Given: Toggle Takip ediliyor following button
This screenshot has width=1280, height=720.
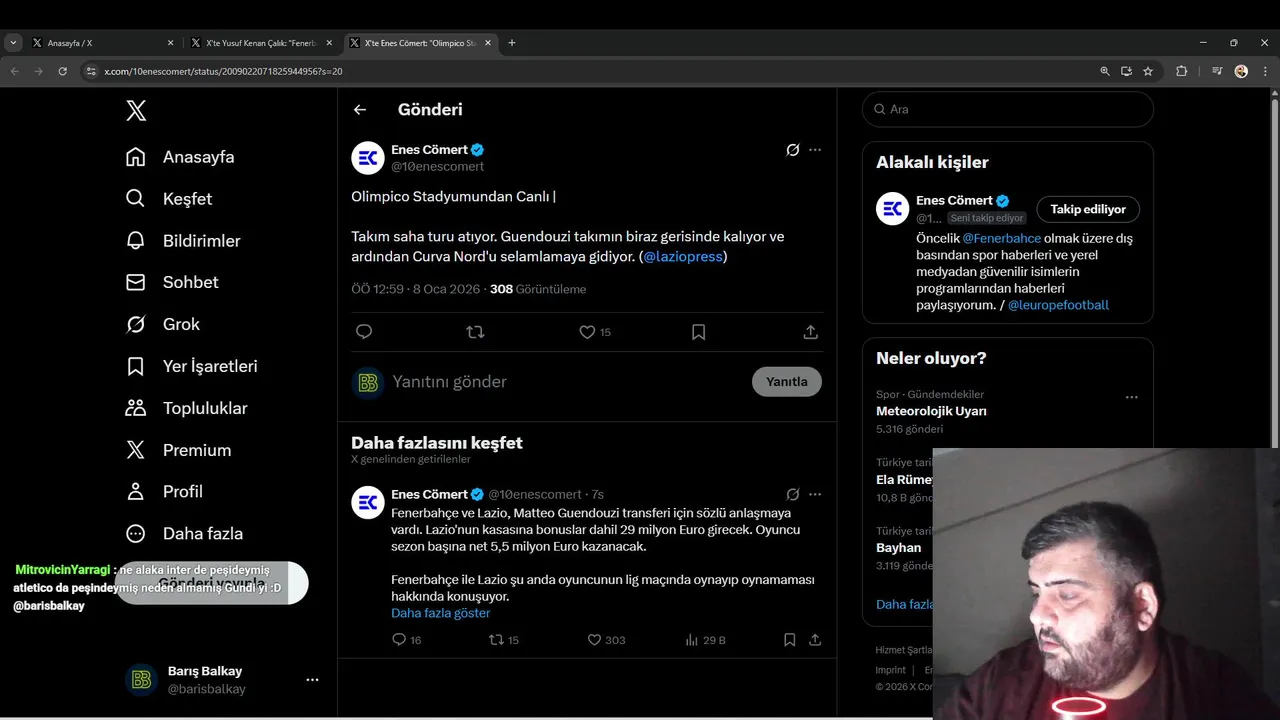Looking at the screenshot, I should (1088, 209).
